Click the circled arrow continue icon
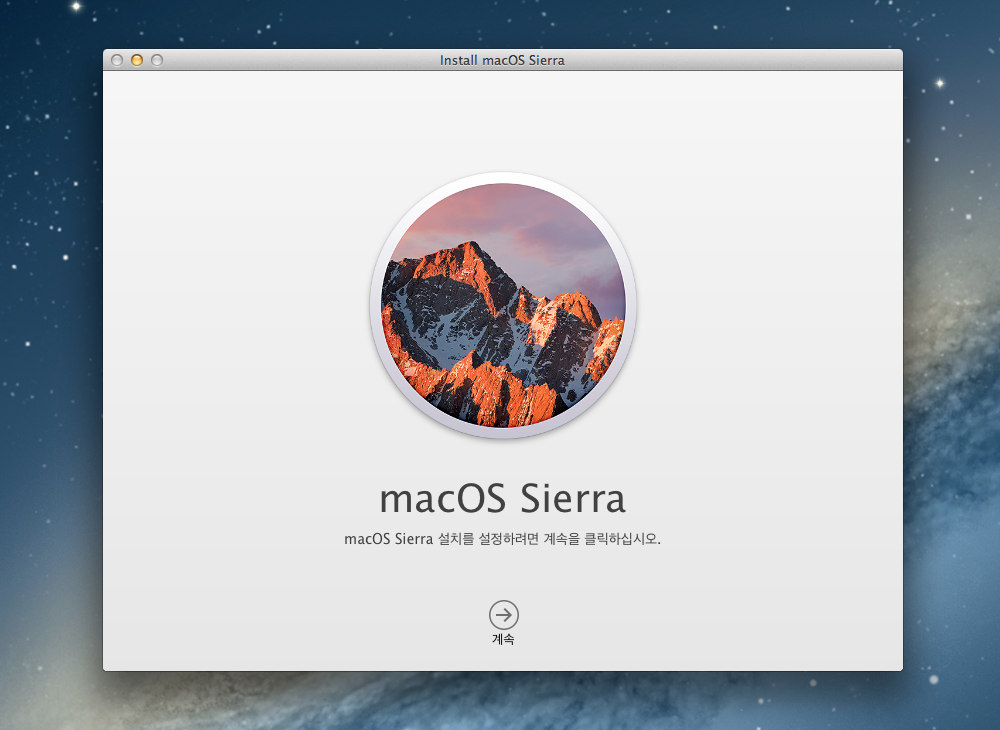The image size is (1000, 730). click(x=503, y=615)
